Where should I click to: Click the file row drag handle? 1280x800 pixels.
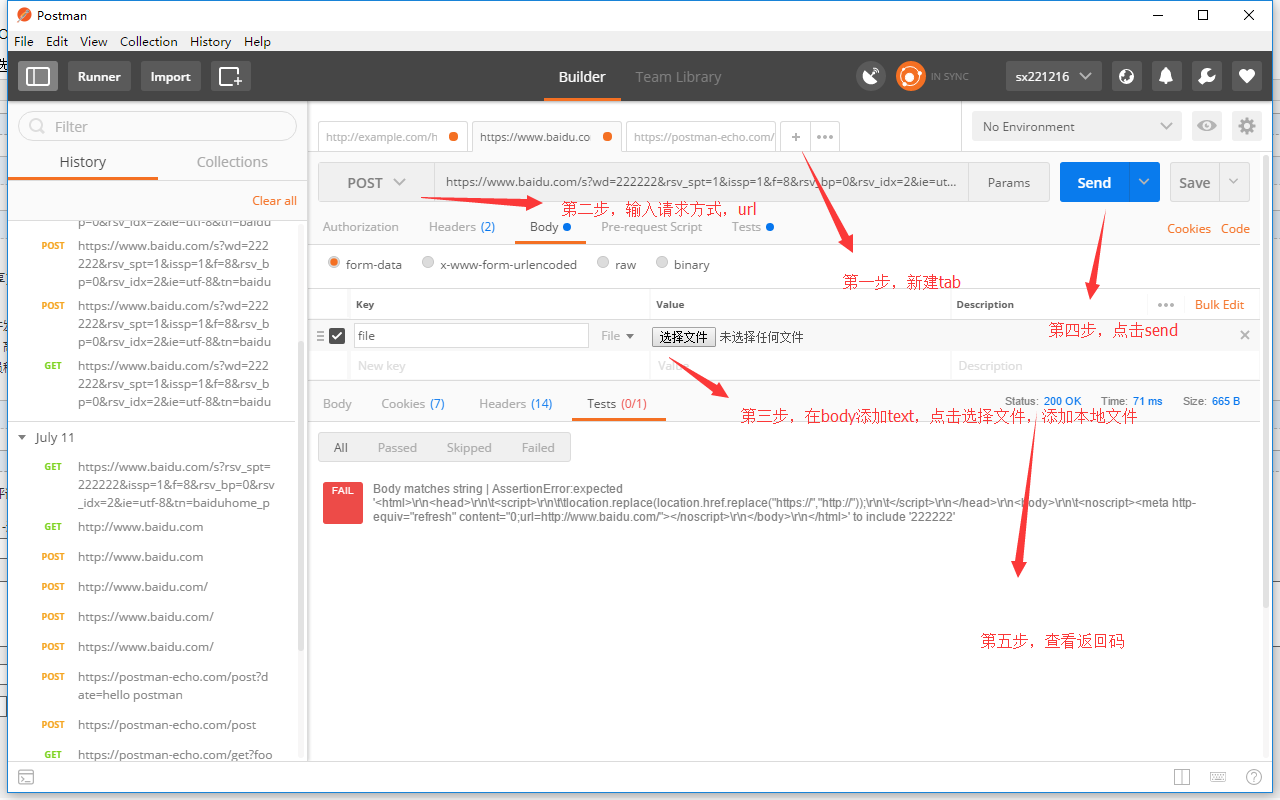pos(320,336)
